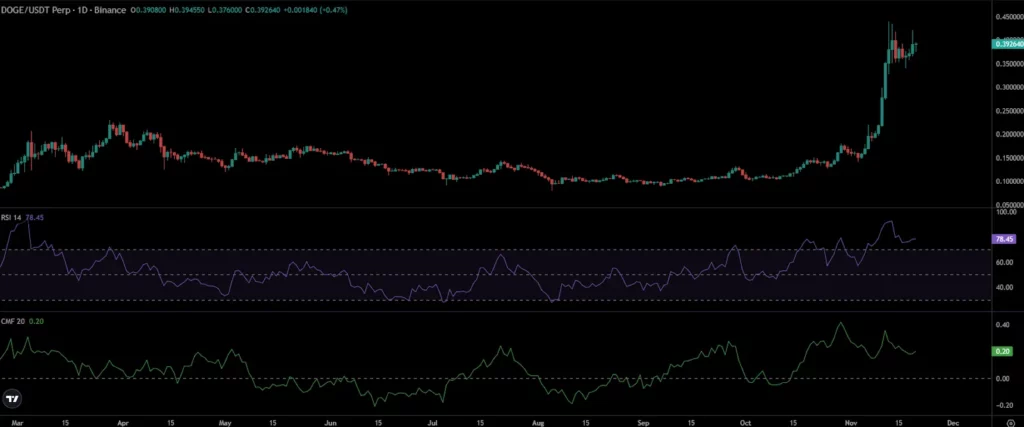Click the Jun label on time axis

330,422
